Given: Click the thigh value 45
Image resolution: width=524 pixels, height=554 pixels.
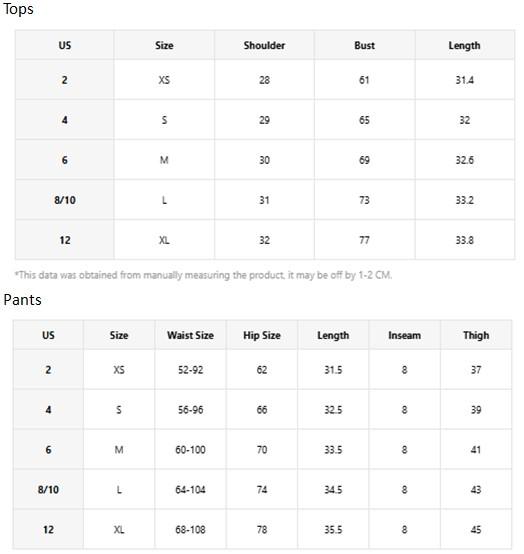Looking at the screenshot, I should 476,530.
